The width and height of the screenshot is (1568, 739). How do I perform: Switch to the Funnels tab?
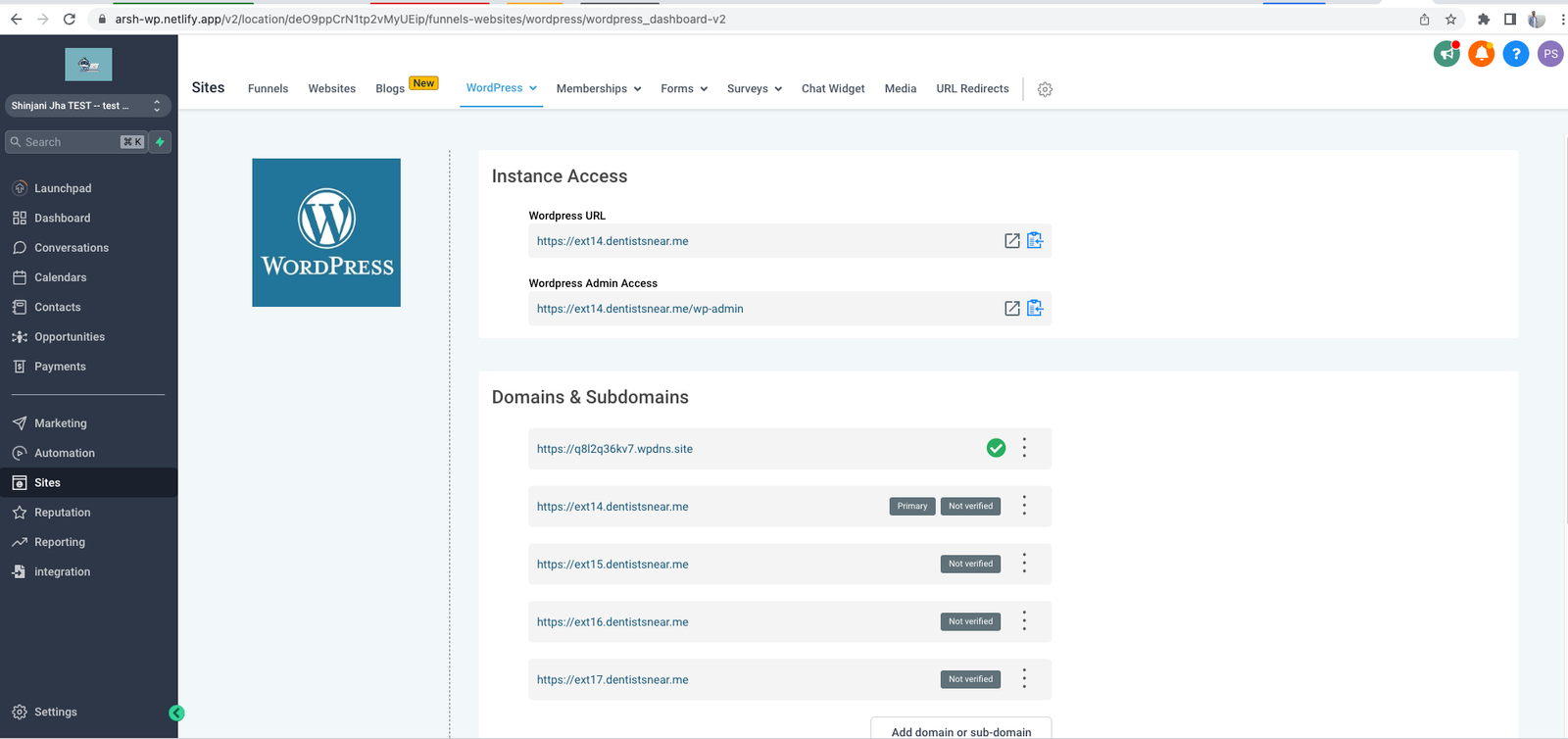click(268, 89)
